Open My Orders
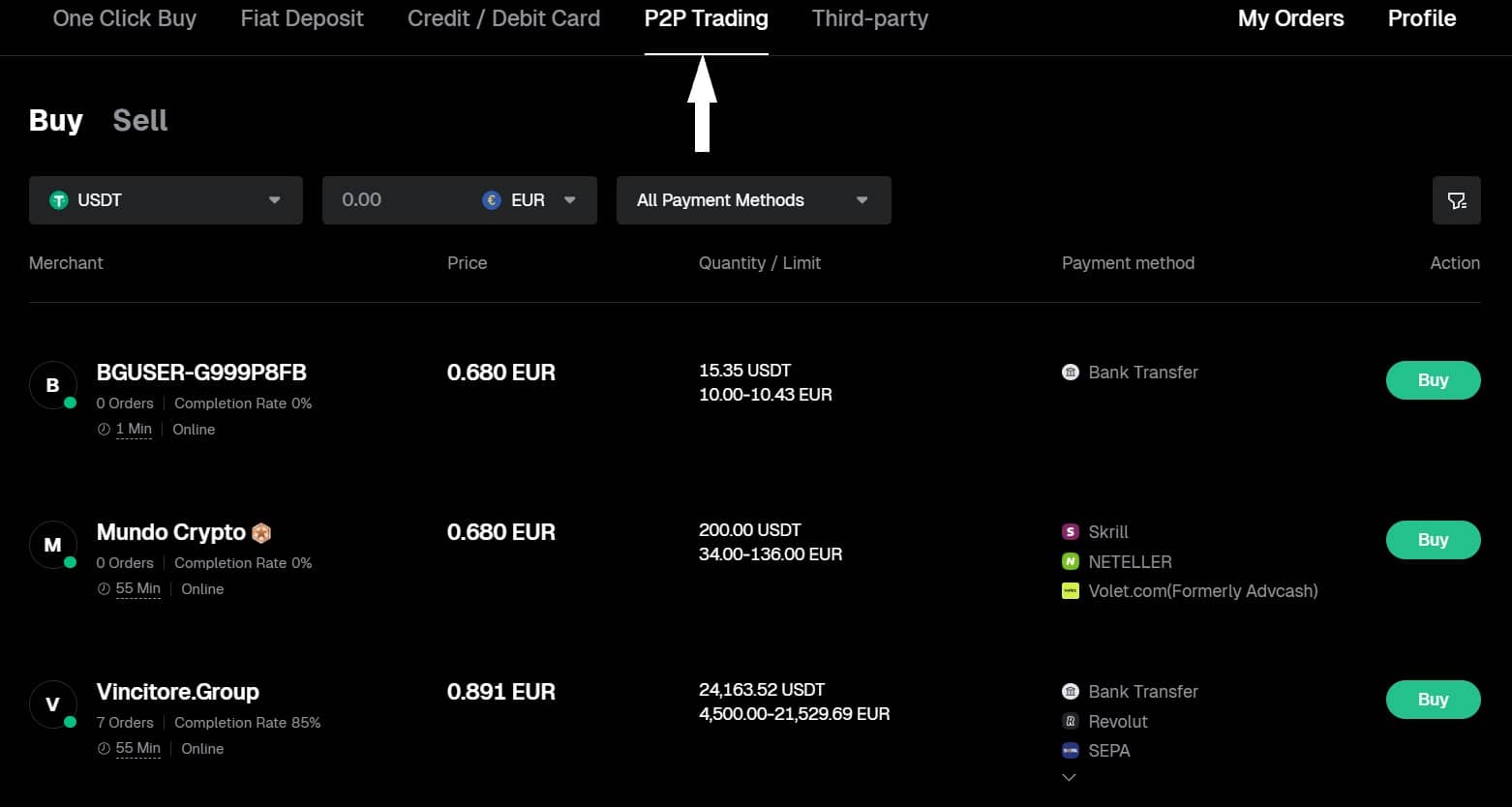The height and width of the screenshot is (807, 1512). (1291, 18)
